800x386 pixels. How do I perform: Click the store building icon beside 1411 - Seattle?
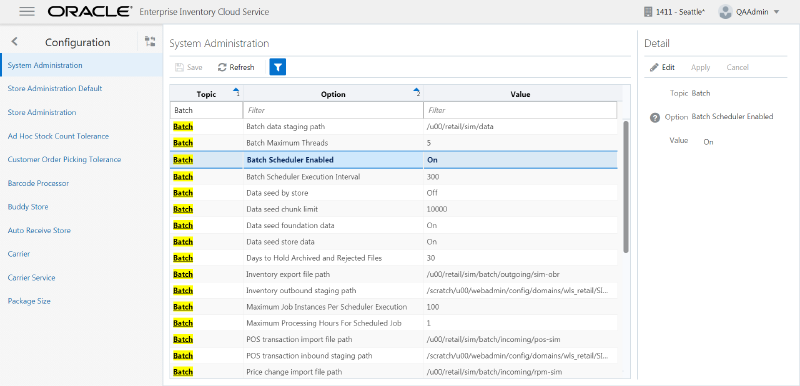pyautogui.click(x=647, y=12)
